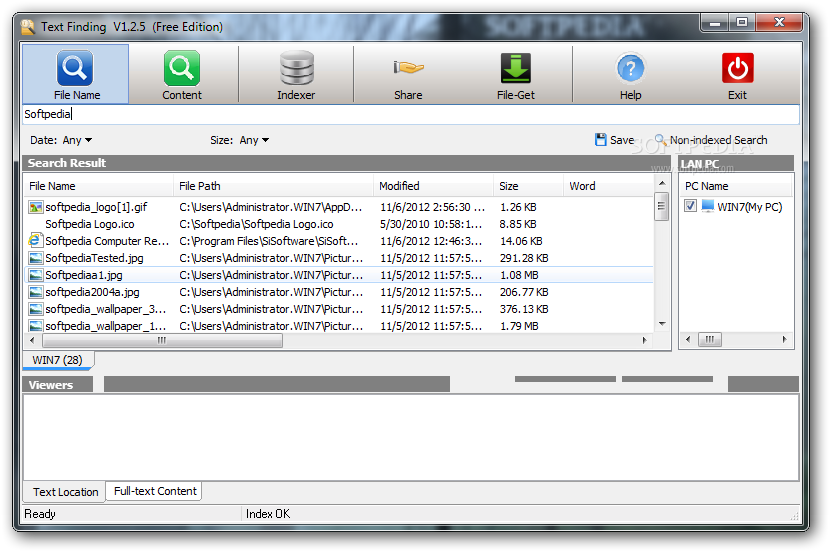Viewport: 830px width, 552px height.
Task: Click the results vertical scrollbar thumb
Action: tap(662, 206)
